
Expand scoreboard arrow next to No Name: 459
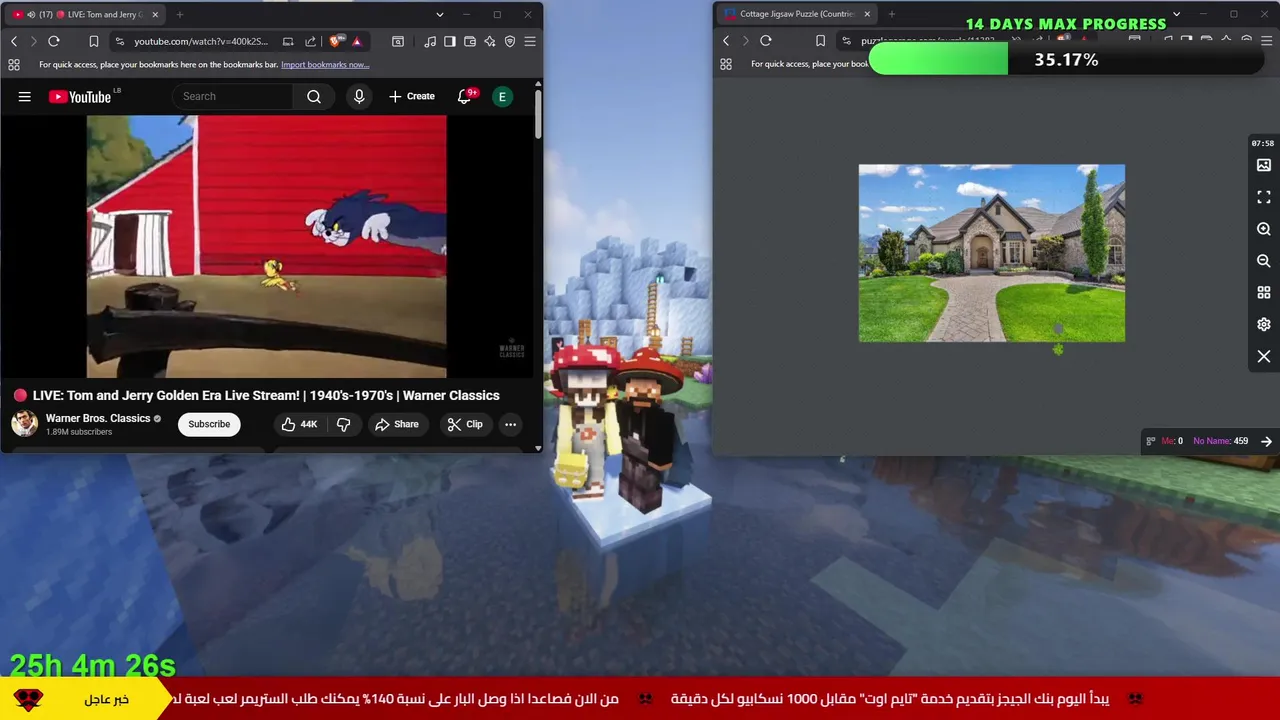point(1266,441)
